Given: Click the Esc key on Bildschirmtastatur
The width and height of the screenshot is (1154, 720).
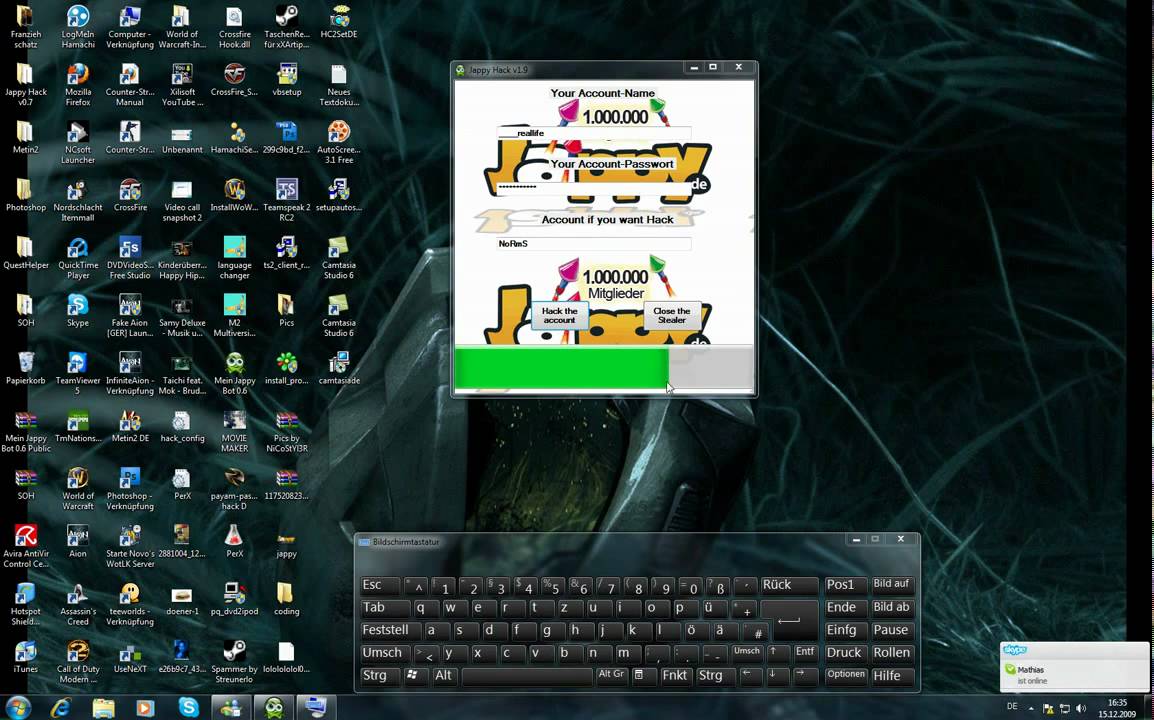Looking at the screenshot, I should click(380, 585).
